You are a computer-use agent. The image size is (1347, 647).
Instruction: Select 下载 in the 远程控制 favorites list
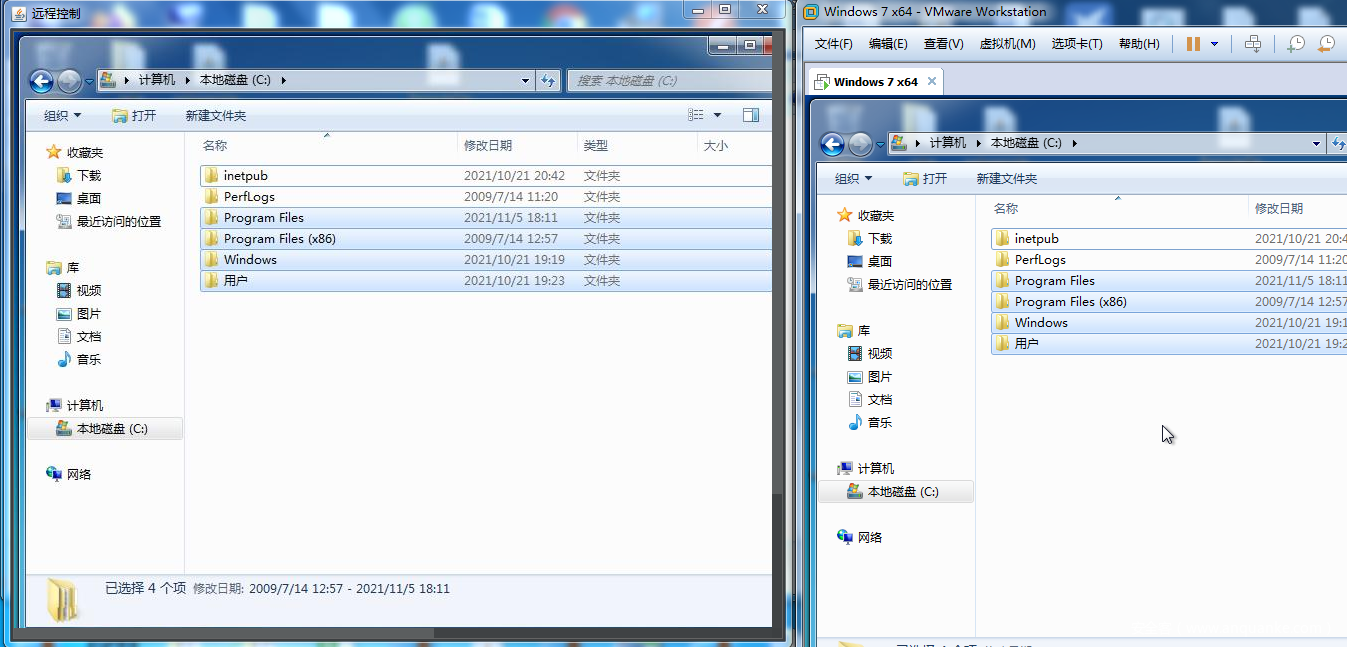click(89, 176)
